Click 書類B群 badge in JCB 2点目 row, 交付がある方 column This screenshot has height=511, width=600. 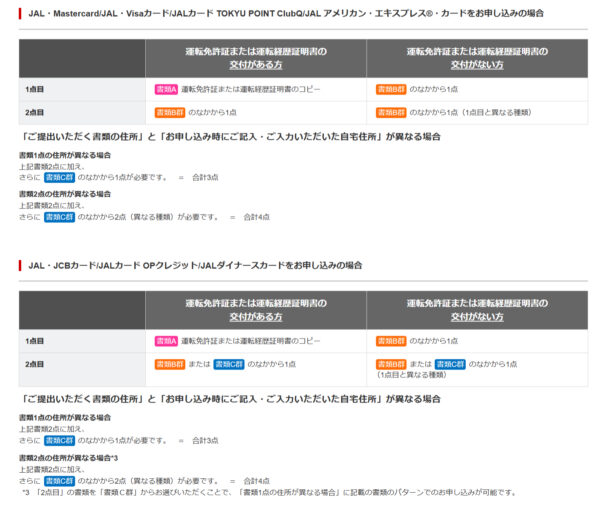(x=170, y=364)
